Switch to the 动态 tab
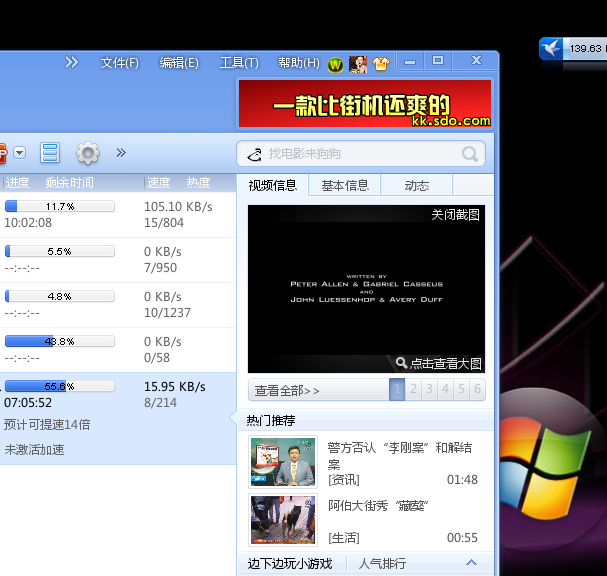Image resolution: width=607 pixels, height=576 pixels. (x=417, y=185)
